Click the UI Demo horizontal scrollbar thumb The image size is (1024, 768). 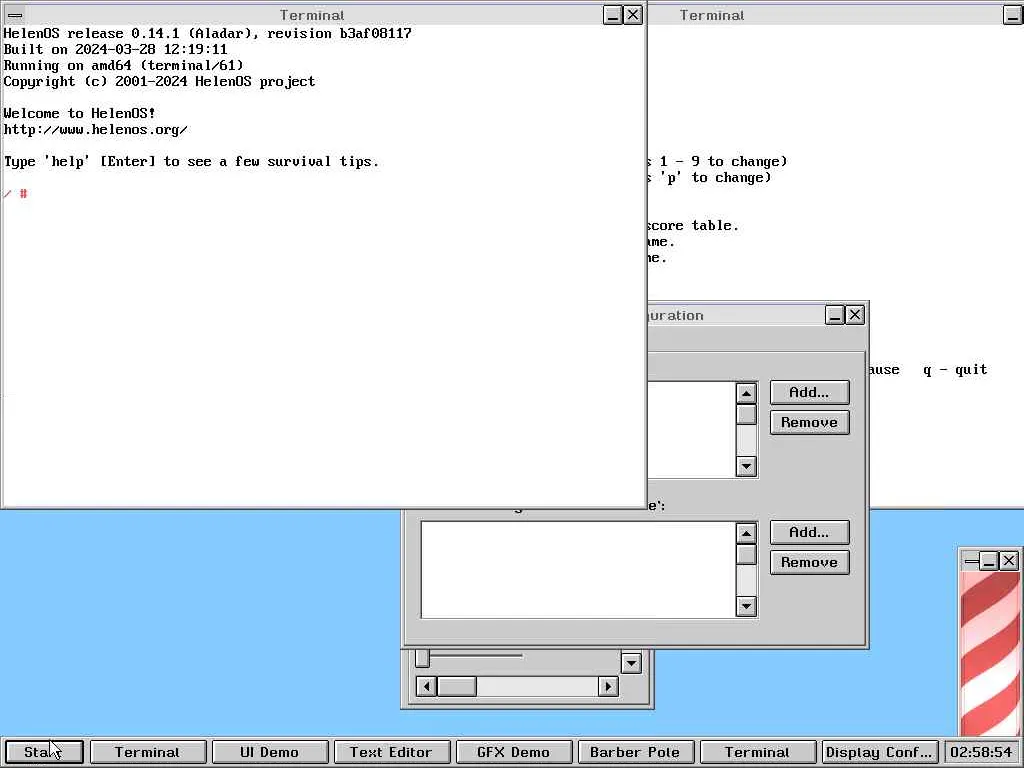(456, 686)
